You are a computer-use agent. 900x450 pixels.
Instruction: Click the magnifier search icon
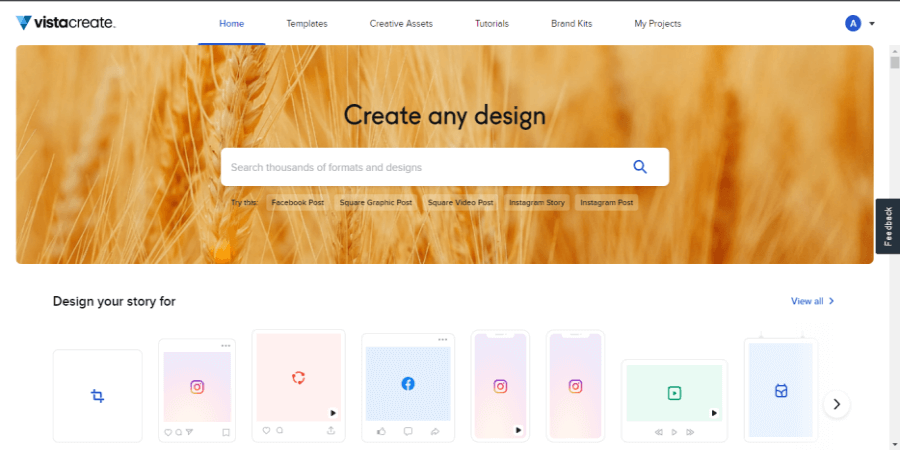coord(640,167)
